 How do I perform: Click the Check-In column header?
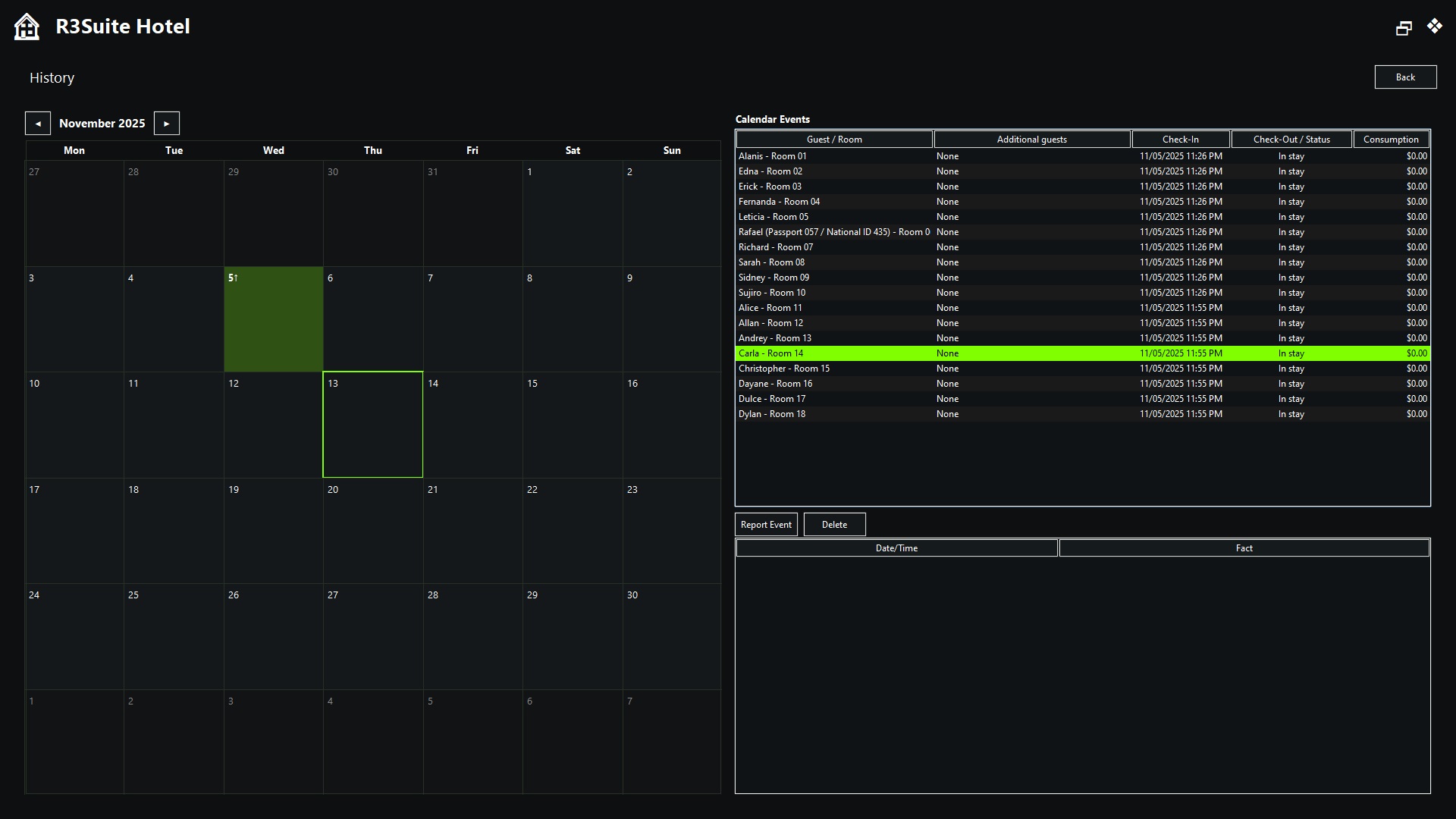pos(1181,139)
